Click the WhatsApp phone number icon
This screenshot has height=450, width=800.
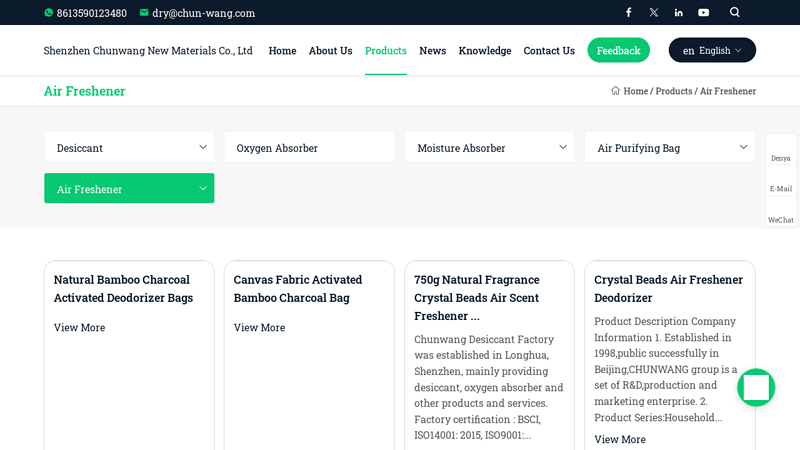(x=48, y=13)
